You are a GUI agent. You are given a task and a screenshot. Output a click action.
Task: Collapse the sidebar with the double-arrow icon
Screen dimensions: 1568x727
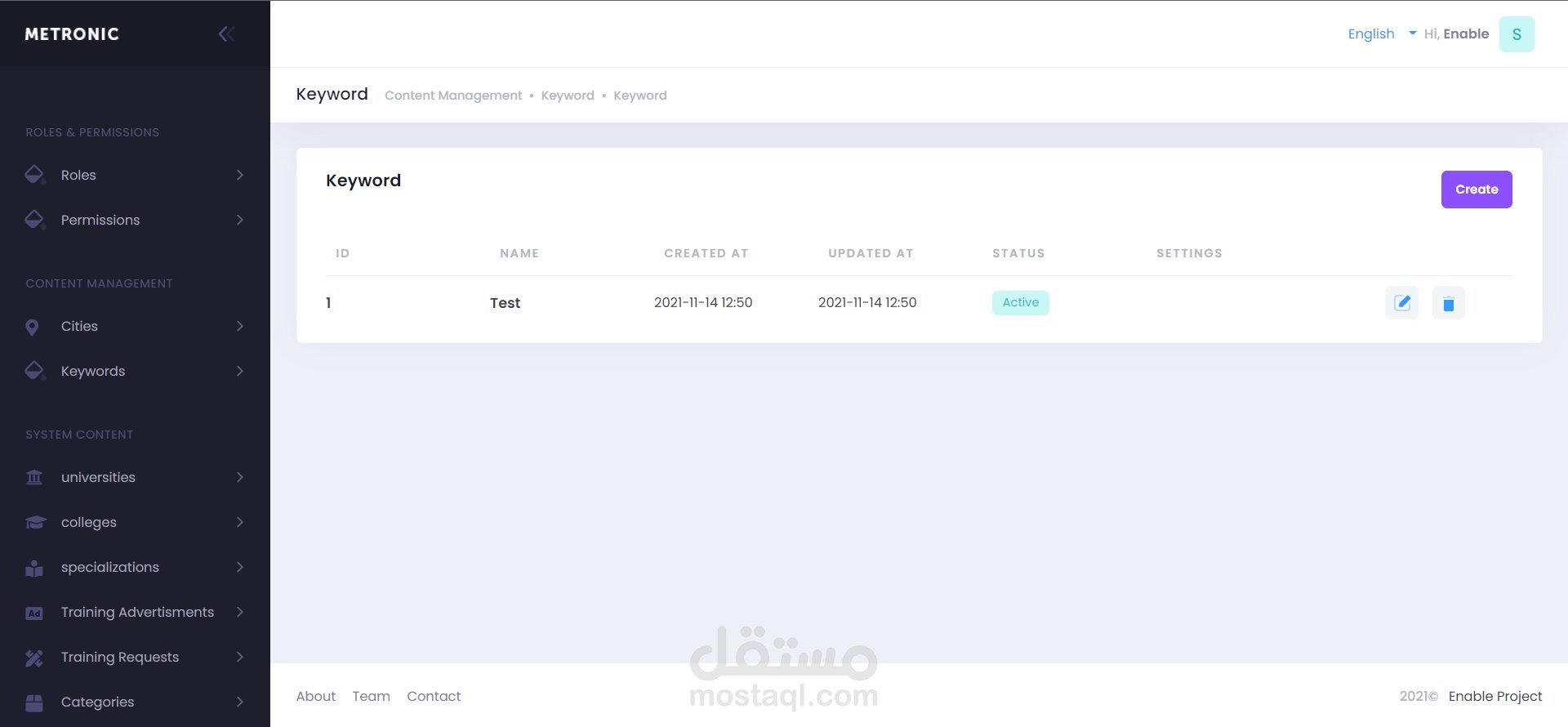226,33
